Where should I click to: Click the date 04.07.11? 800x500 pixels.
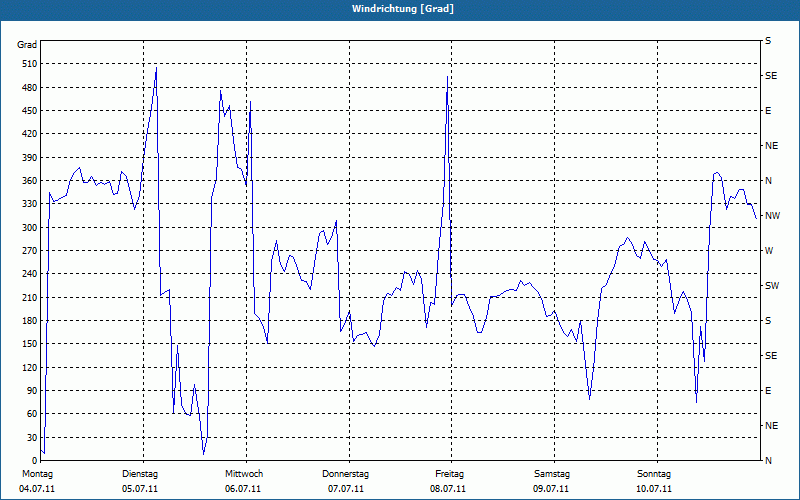pos(37,489)
